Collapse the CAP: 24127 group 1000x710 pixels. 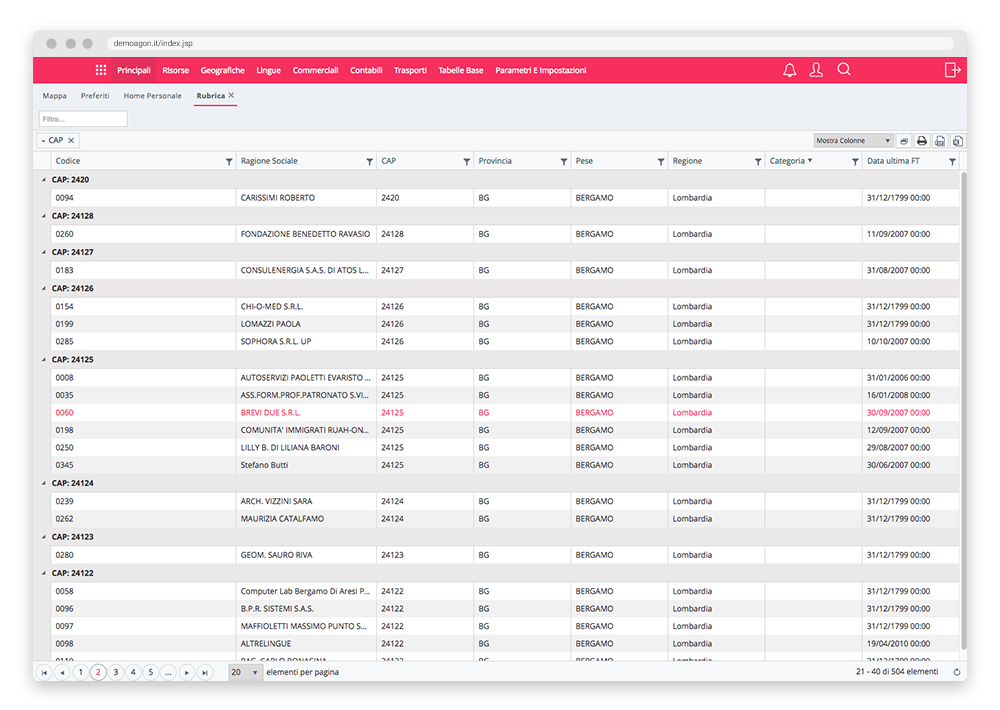pos(43,253)
